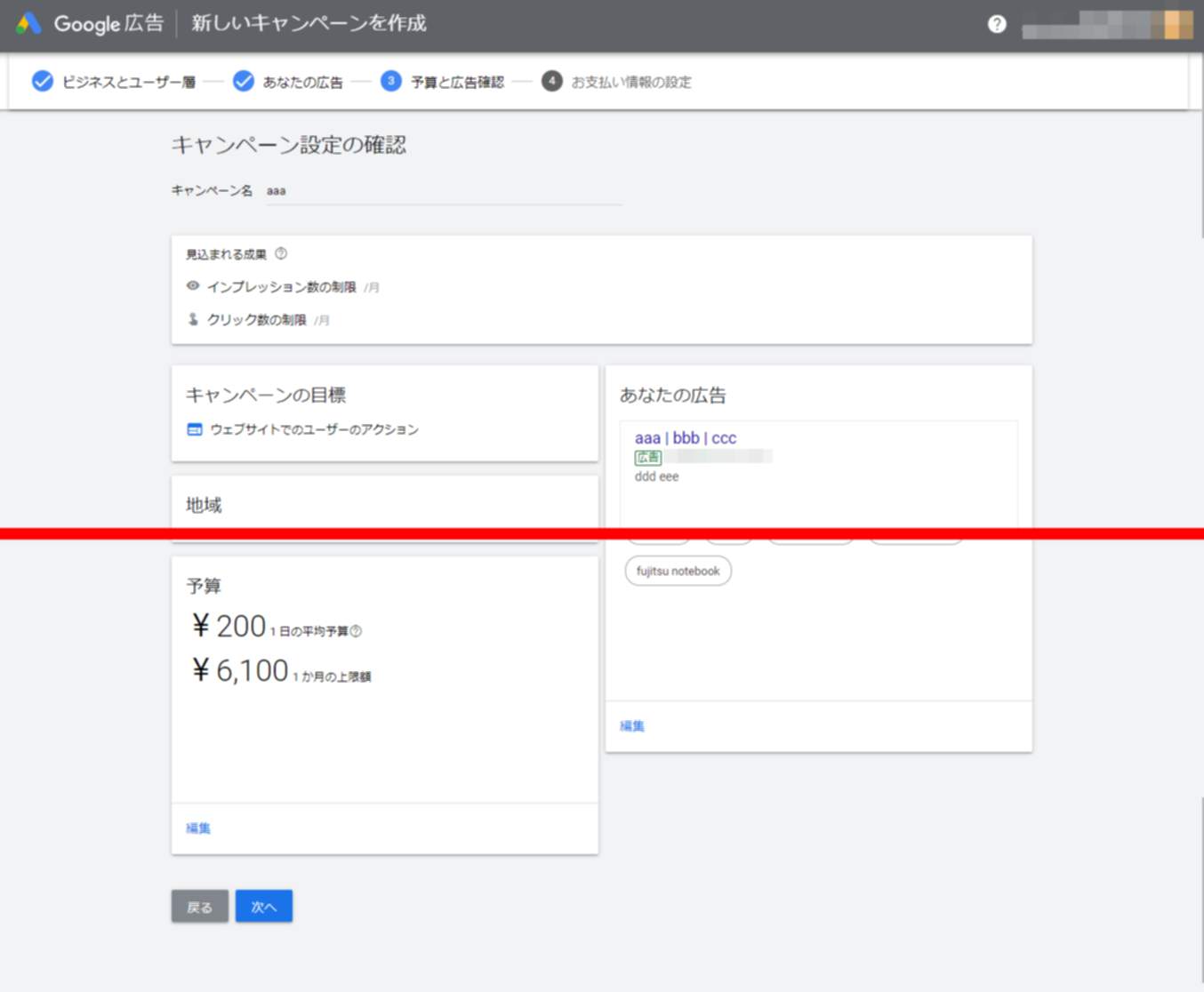Click the eye icon beside インプレッション数の制限
1204x992 pixels.
click(193, 286)
